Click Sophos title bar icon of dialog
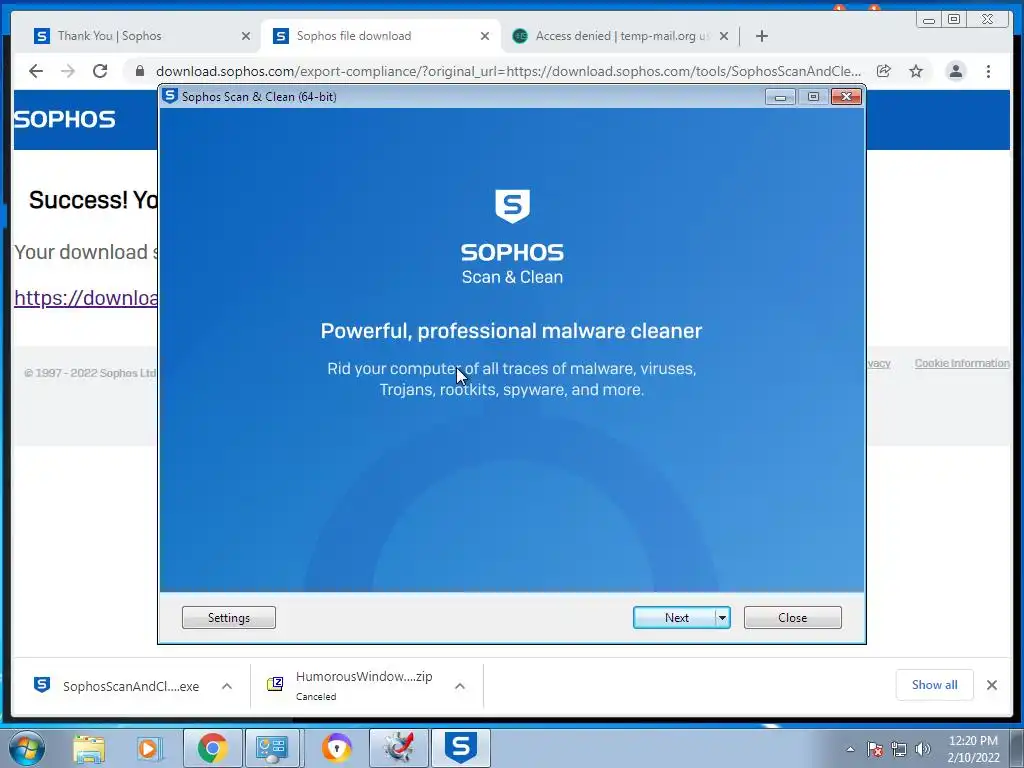The image size is (1024, 768). pyautogui.click(x=170, y=96)
